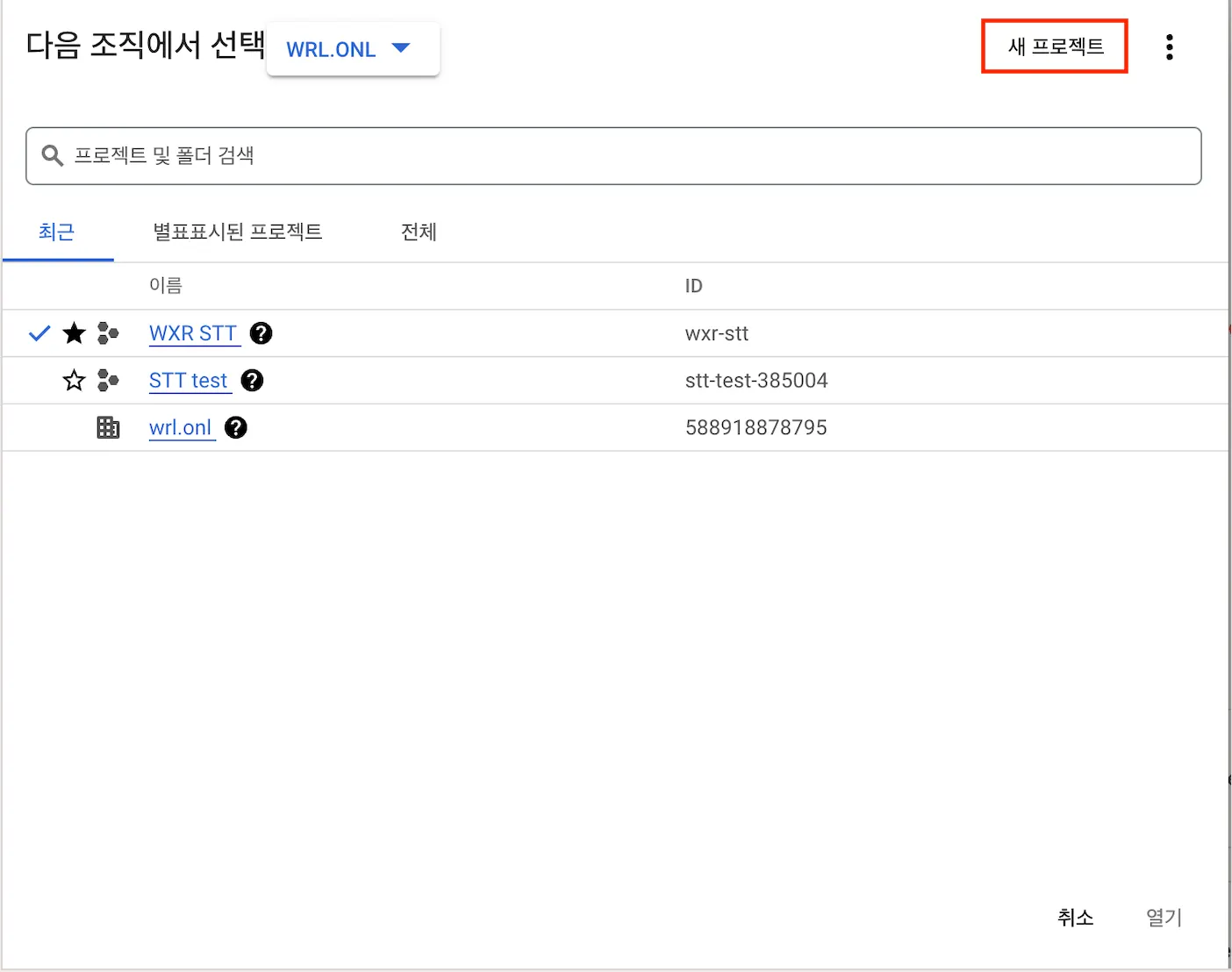Click the 588918878795 organization ID
The width and height of the screenshot is (1232, 972).
tap(756, 428)
